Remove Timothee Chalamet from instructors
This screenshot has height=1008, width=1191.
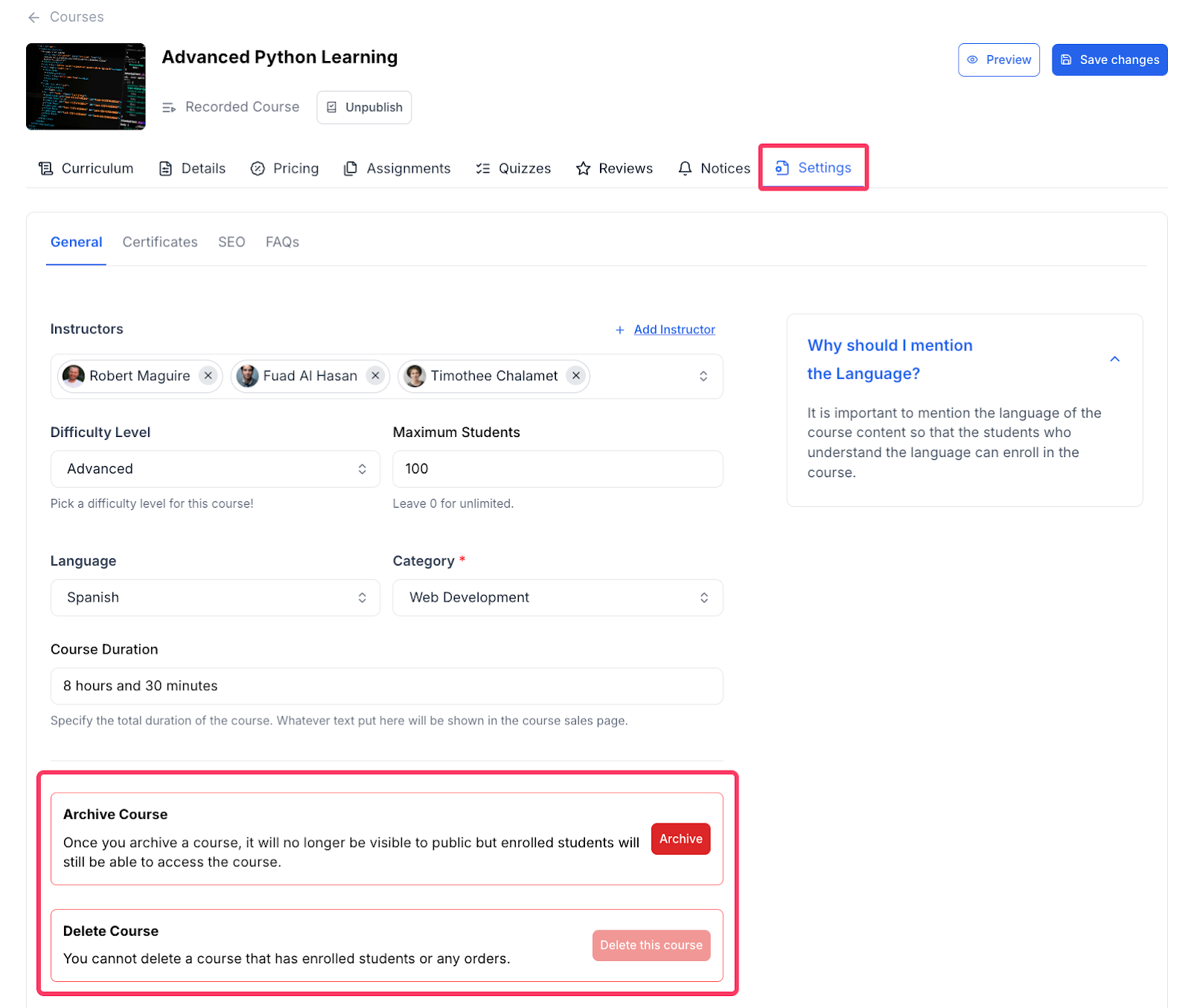coord(575,376)
